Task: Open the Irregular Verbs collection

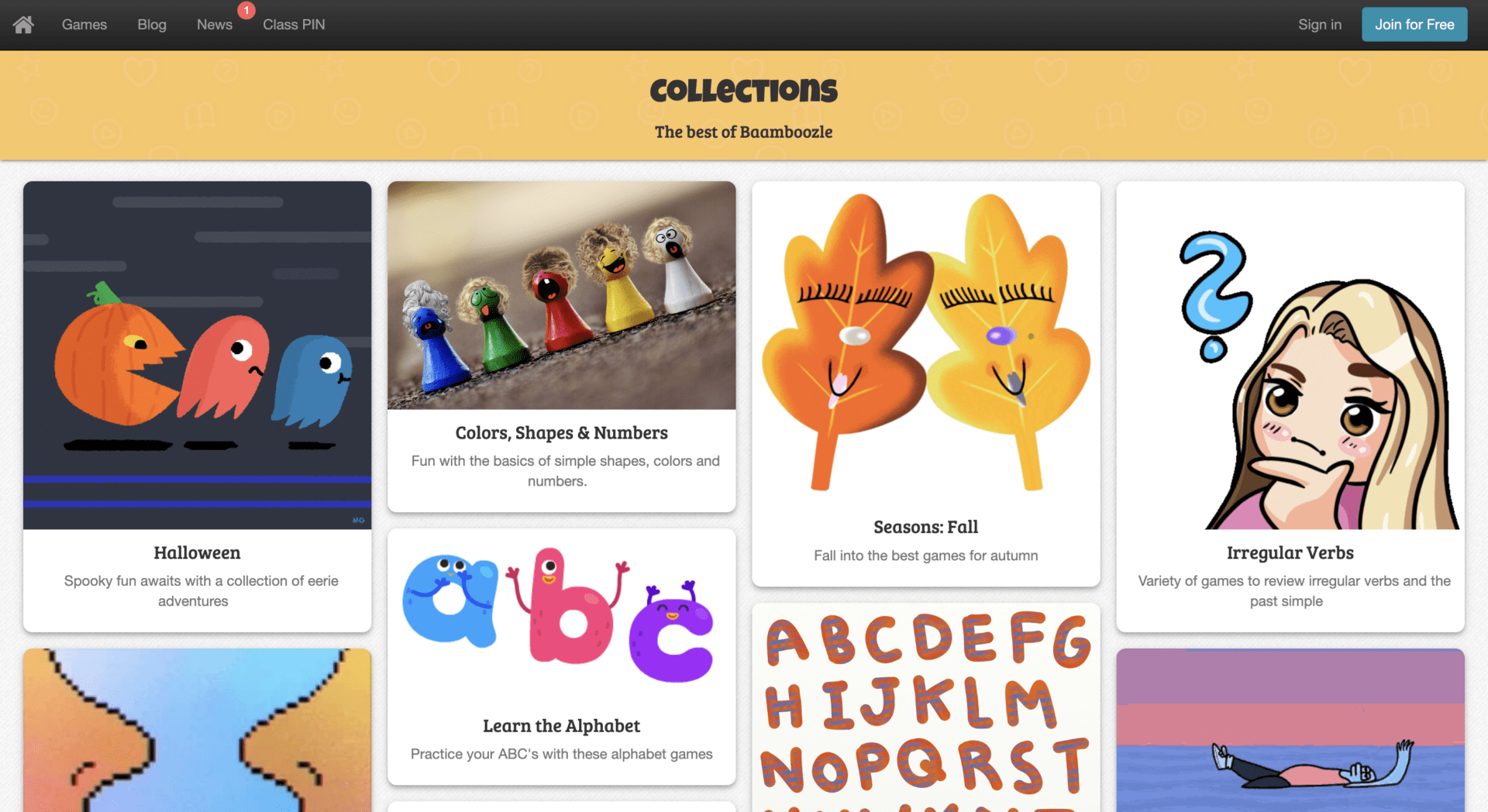Action: [1290, 552]
